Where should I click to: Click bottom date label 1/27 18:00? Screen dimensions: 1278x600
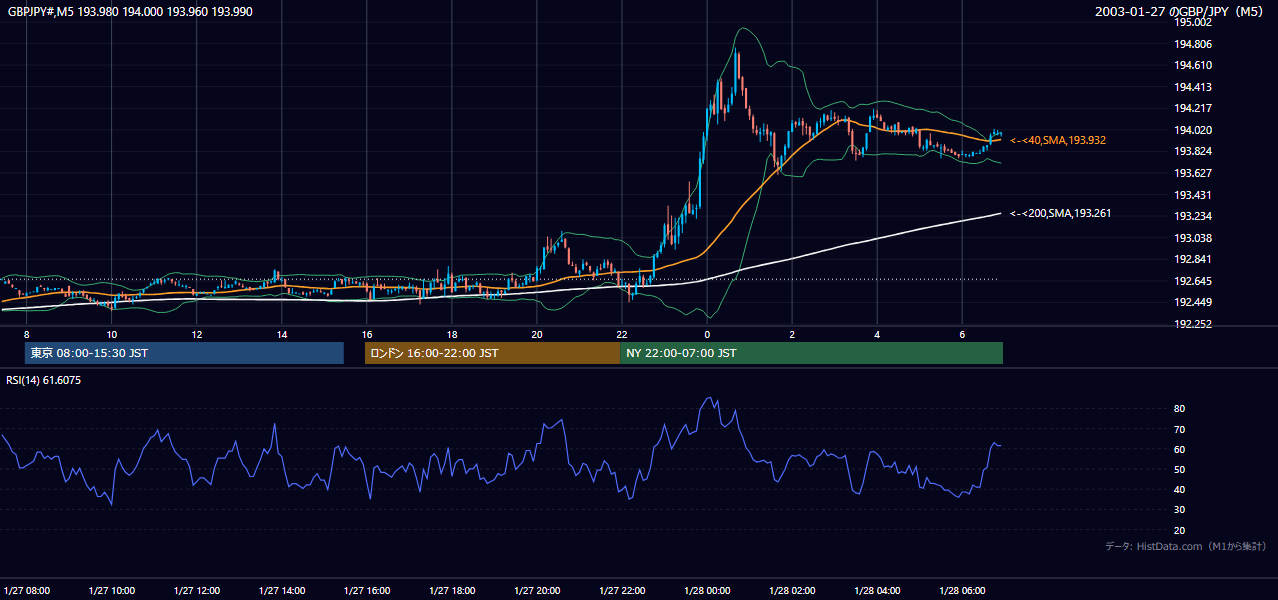(452, 590)
